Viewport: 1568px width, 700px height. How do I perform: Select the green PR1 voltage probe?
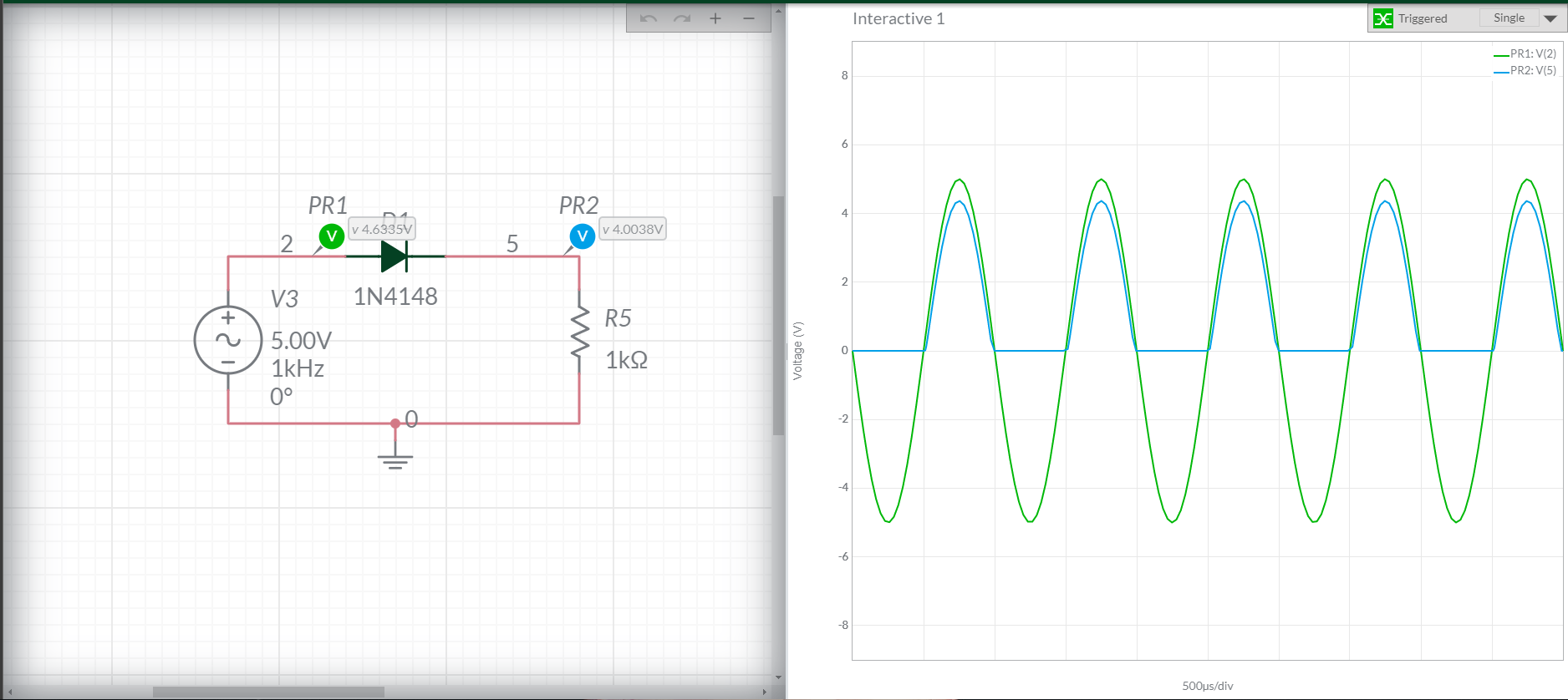(332, 236)
